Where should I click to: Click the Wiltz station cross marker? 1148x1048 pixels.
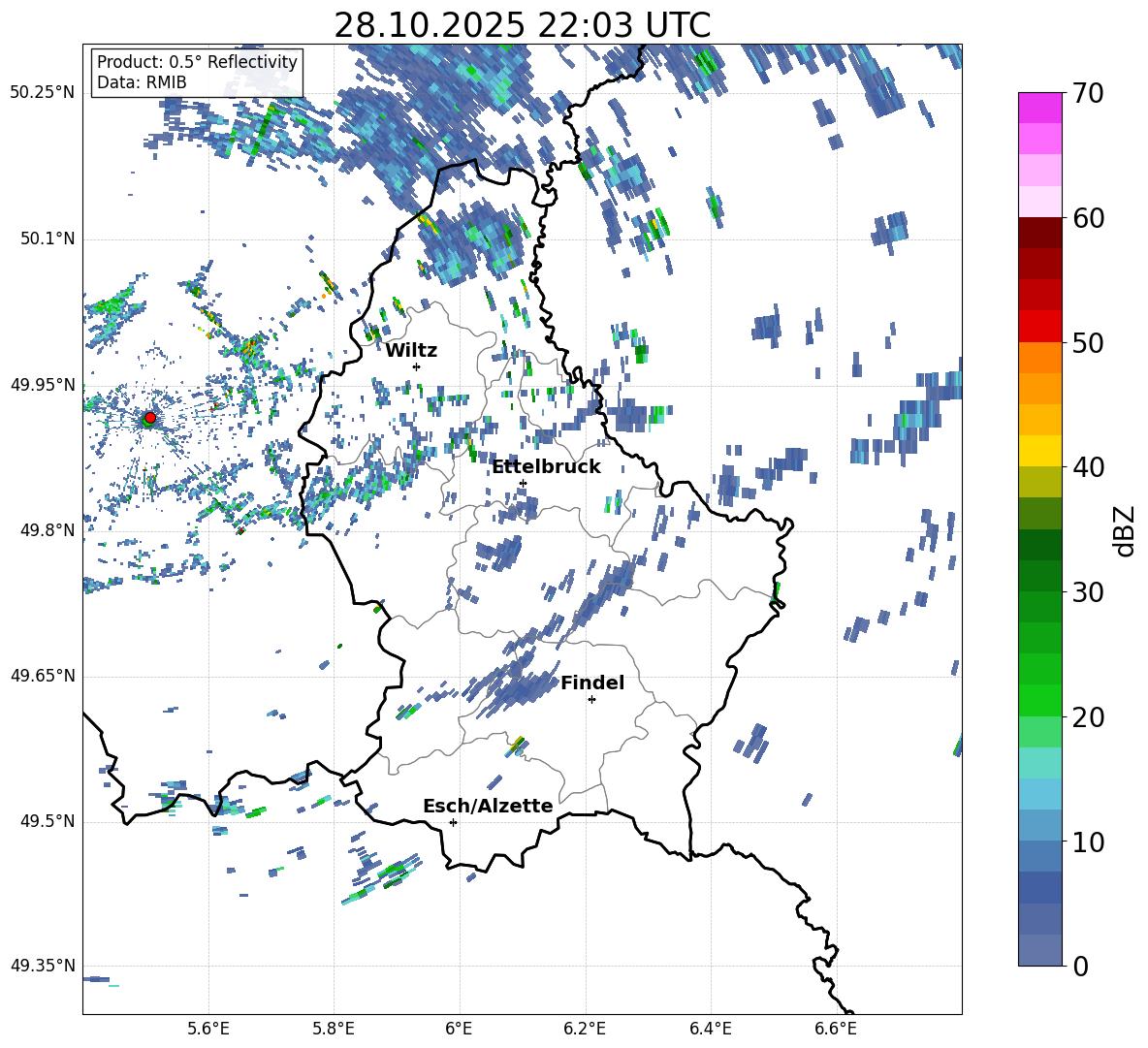(417, 366)
